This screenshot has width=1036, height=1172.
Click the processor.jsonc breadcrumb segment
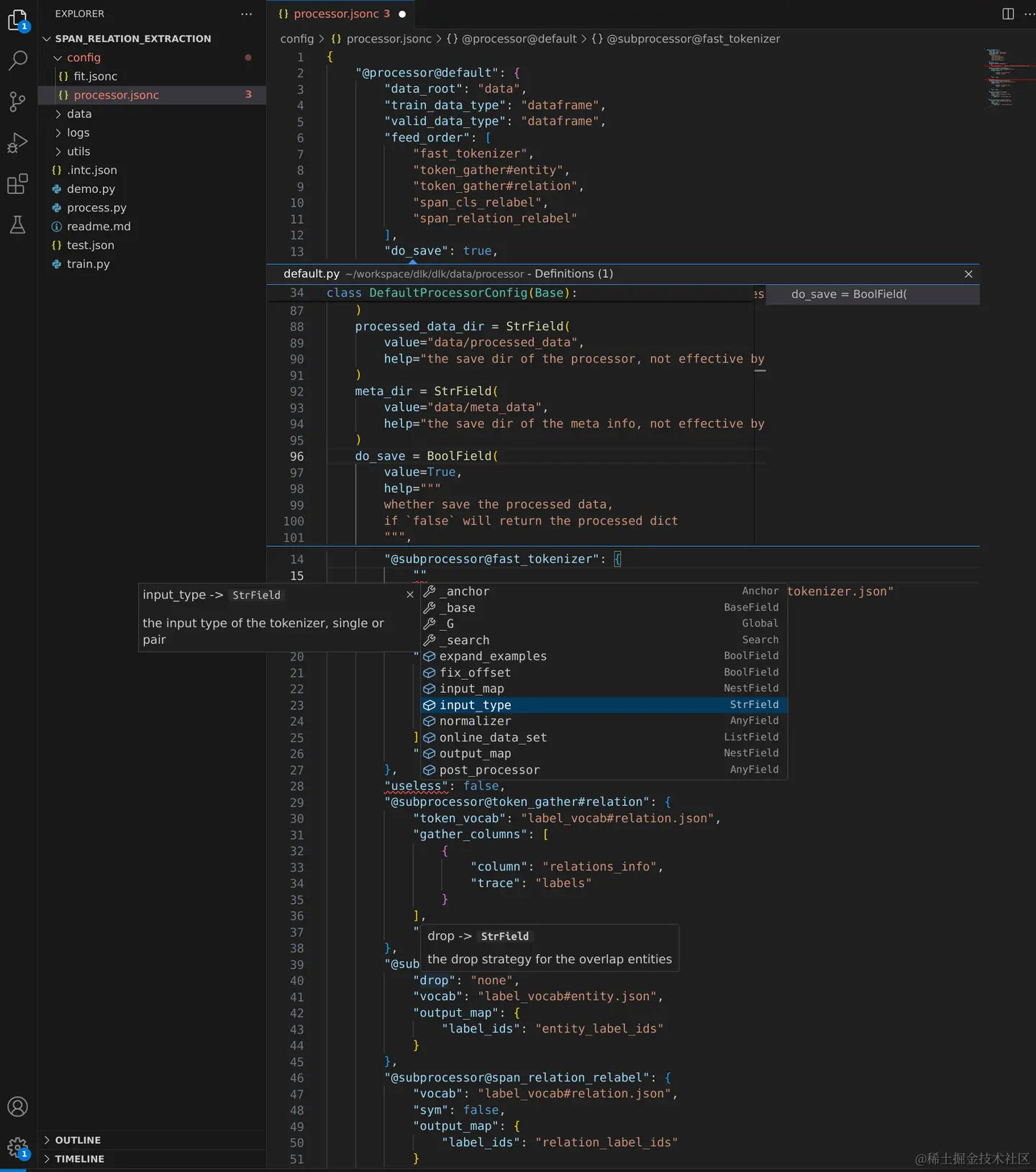pyautogui.click(x=381, y=39)
